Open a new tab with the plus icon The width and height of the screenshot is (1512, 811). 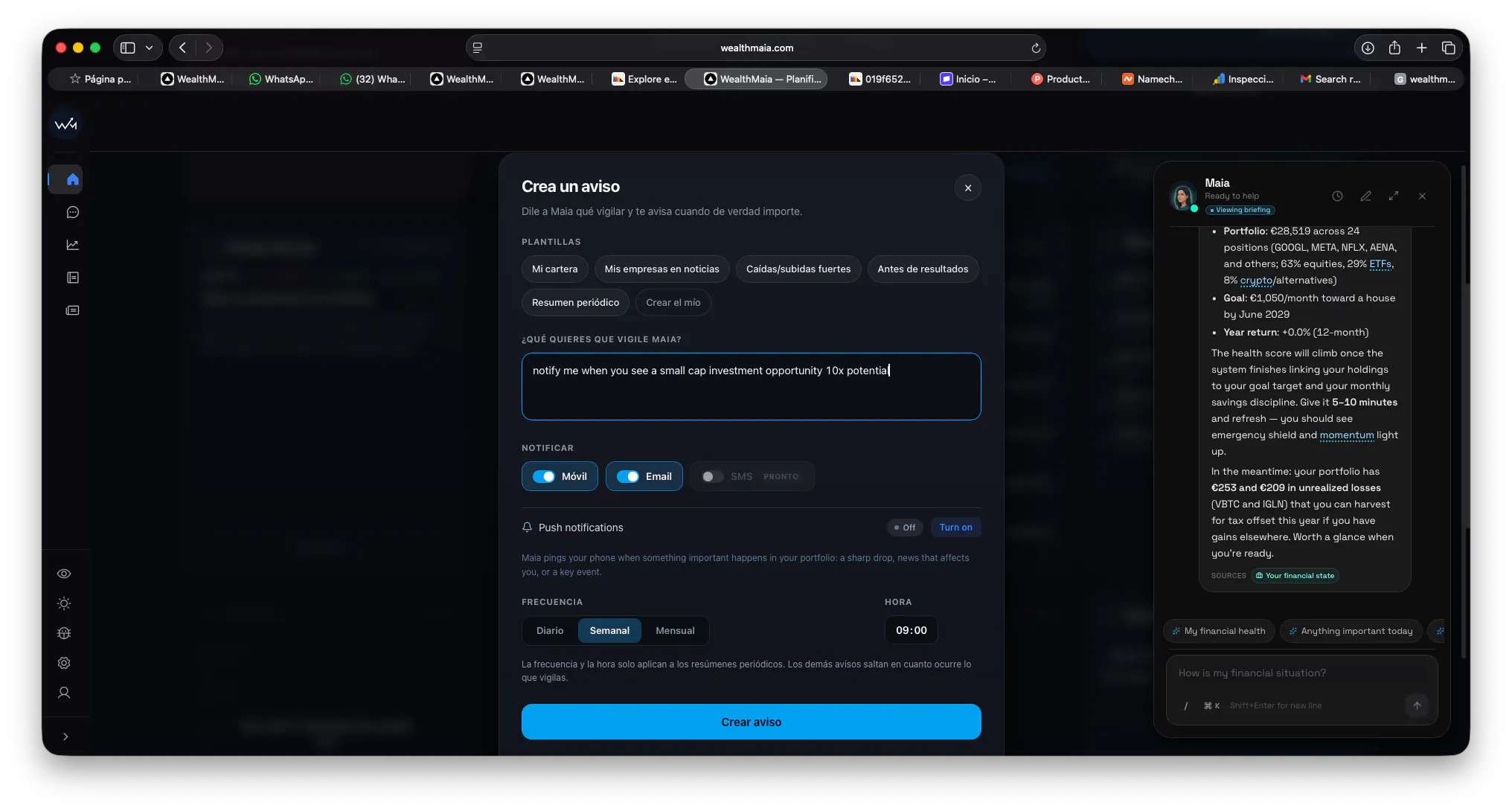[1421, 48]
